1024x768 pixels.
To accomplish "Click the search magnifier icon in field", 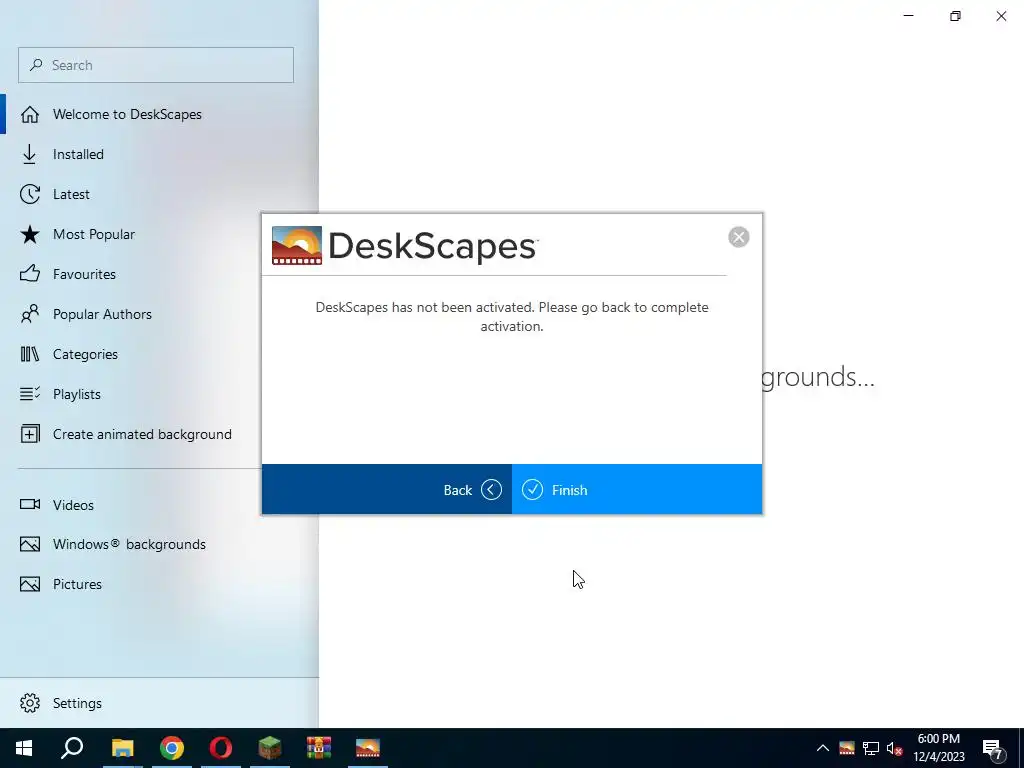I will 37,65.
